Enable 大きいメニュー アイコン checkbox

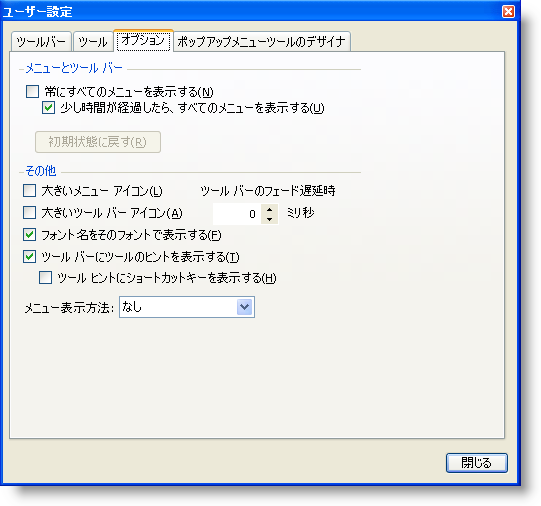[x=29, y=190]
